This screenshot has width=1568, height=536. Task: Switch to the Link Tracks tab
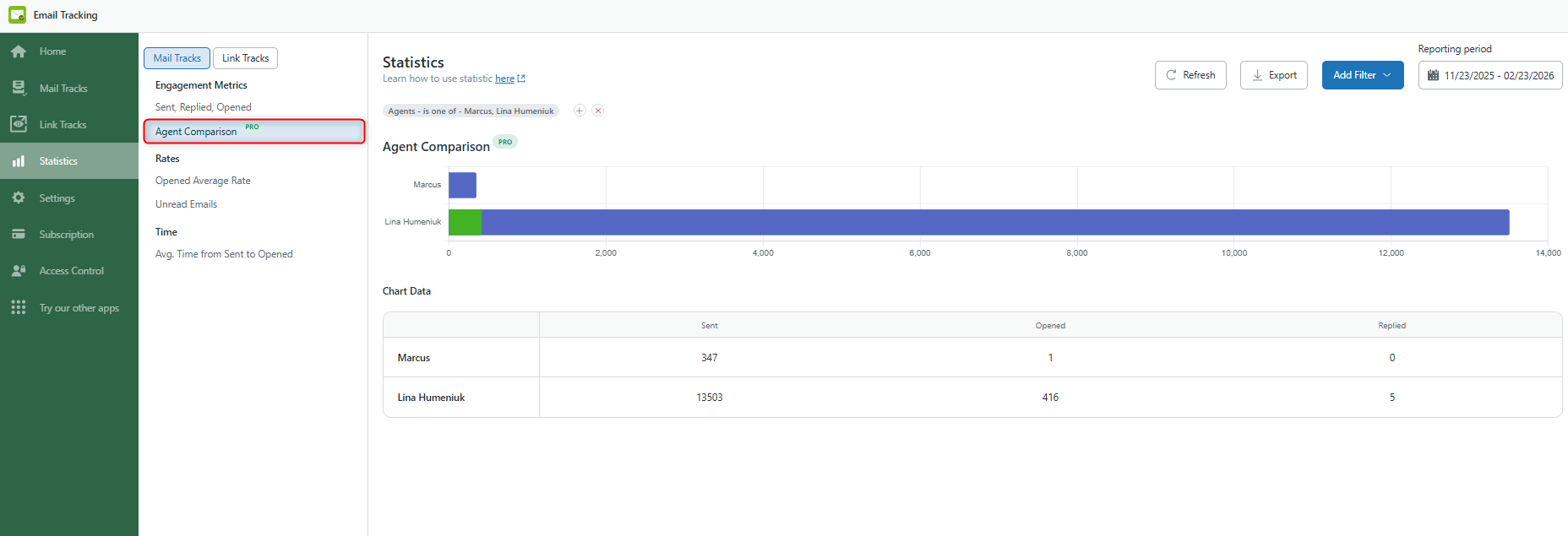coord(245,58)
